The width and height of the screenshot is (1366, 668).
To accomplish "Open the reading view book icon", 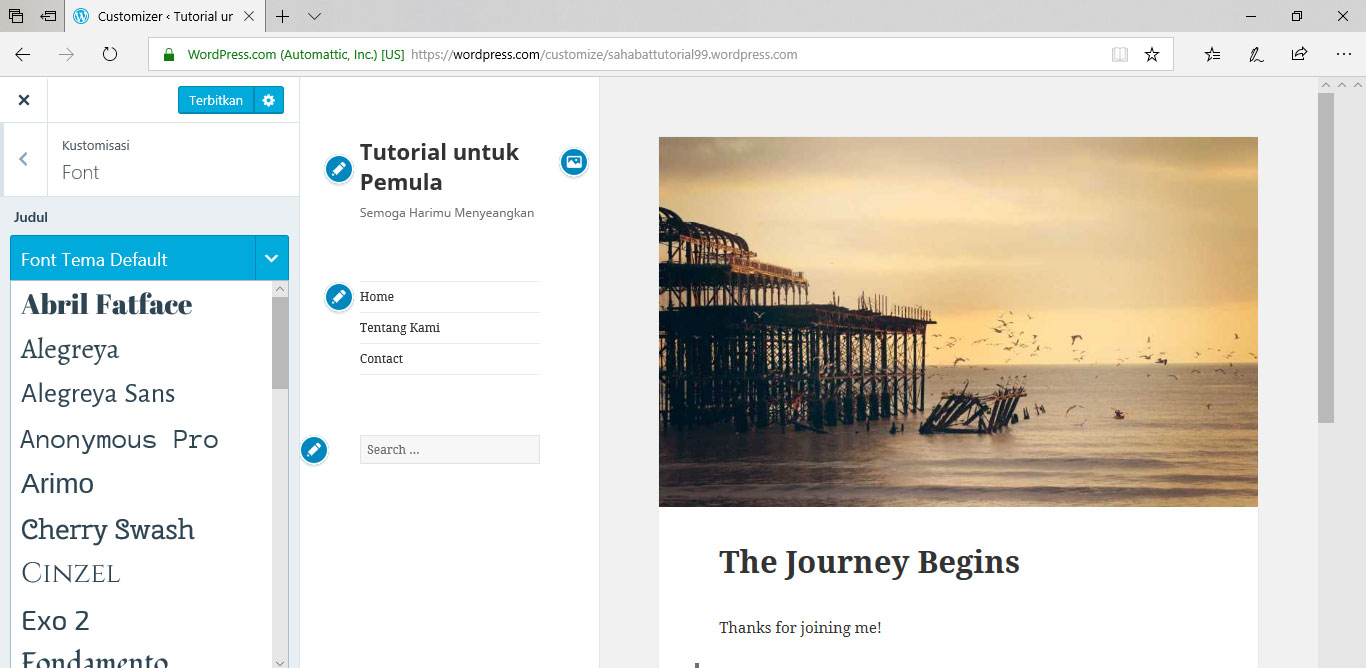I will [x=1120, y=55].
